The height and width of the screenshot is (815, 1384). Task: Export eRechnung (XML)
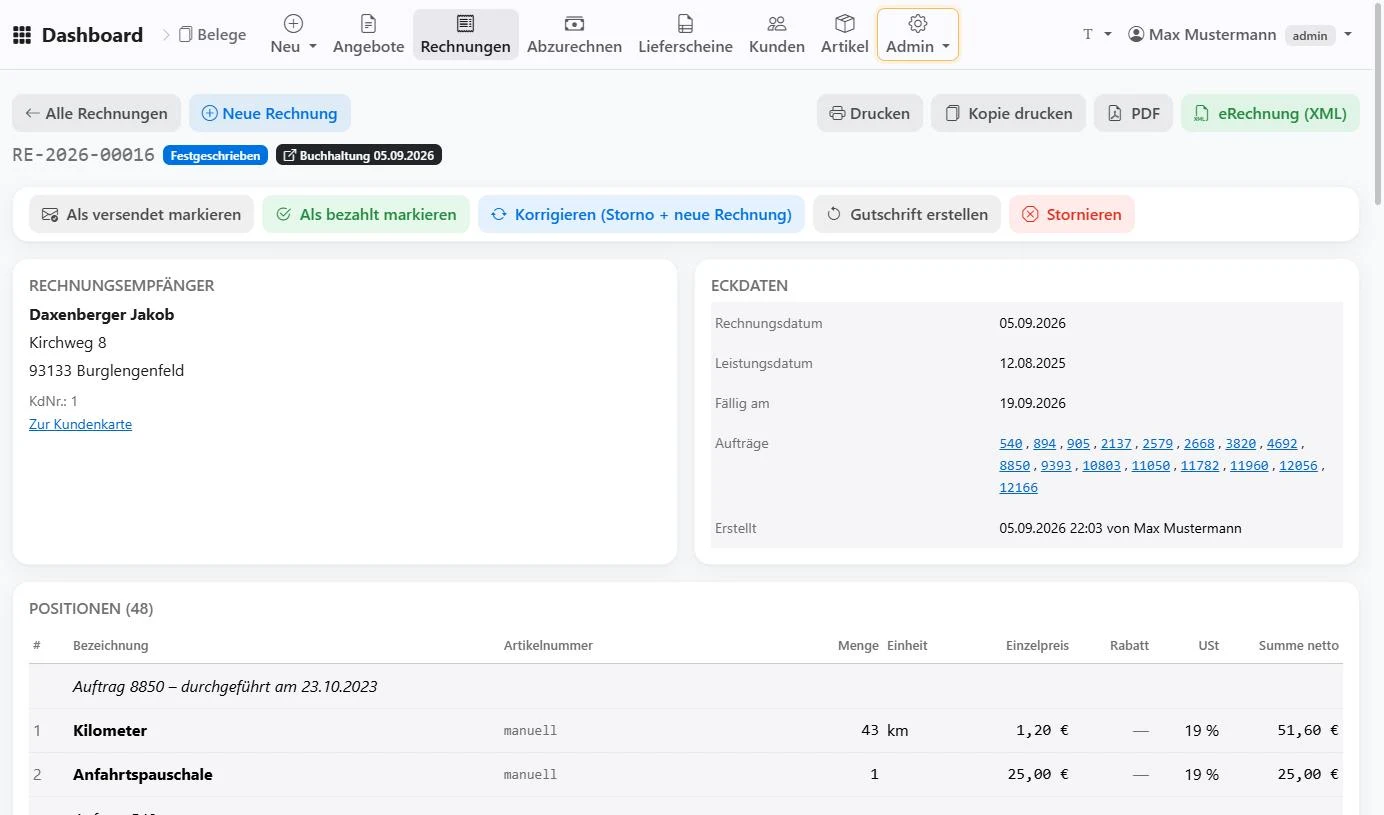(x=1270, y=113)
